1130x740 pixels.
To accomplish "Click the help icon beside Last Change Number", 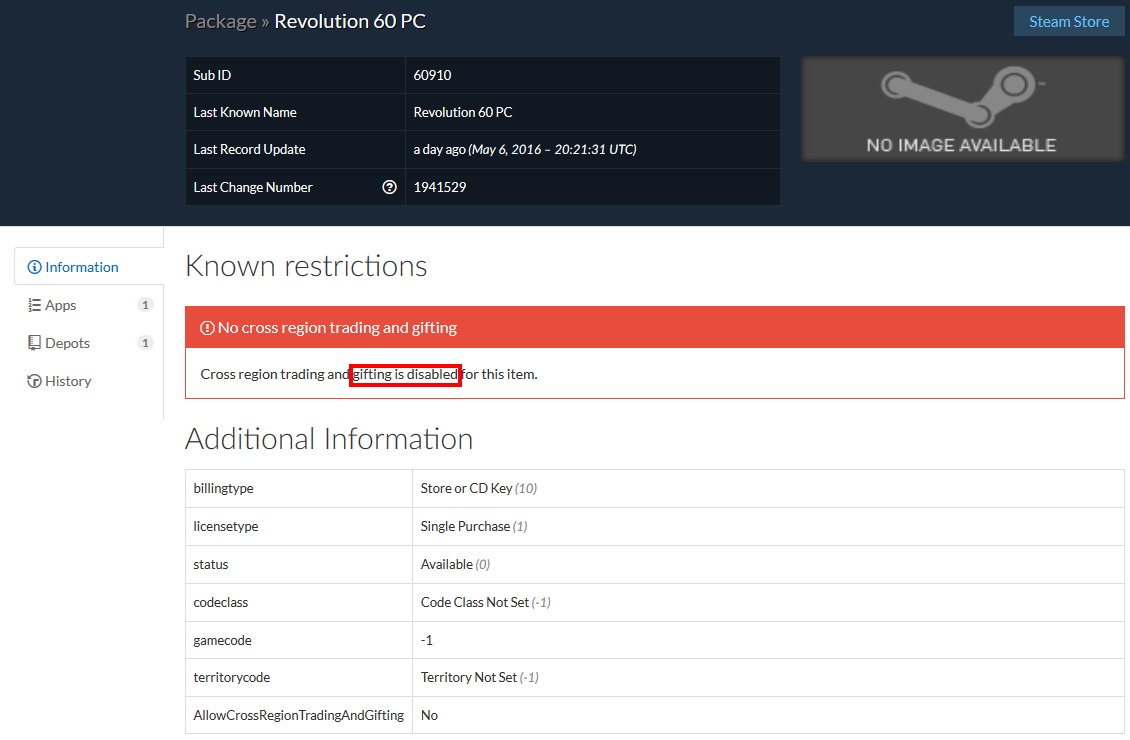I will coord(389,187).
